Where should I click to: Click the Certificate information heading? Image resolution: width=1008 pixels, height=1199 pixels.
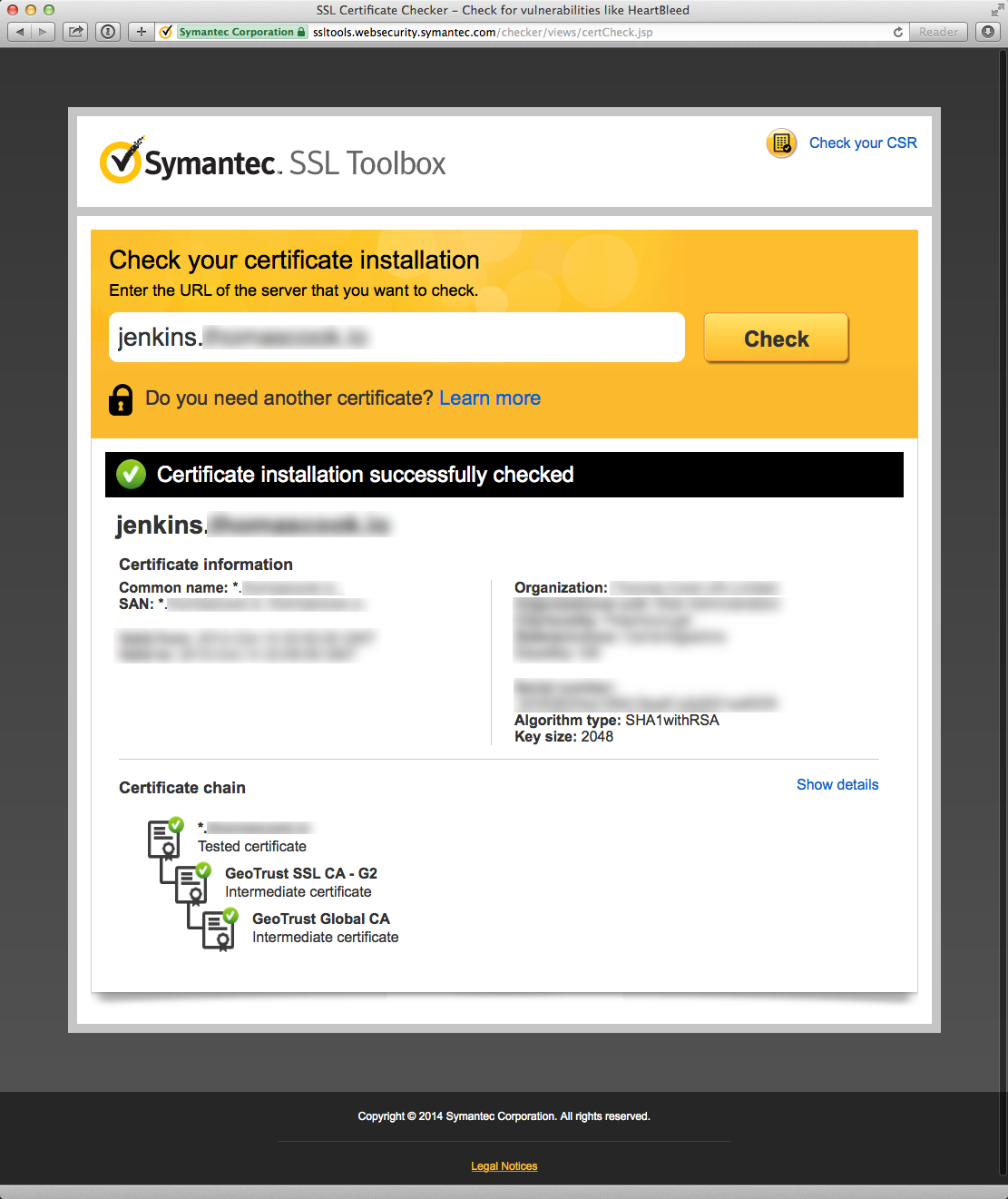pyautogui.click(x=206, y=565)
